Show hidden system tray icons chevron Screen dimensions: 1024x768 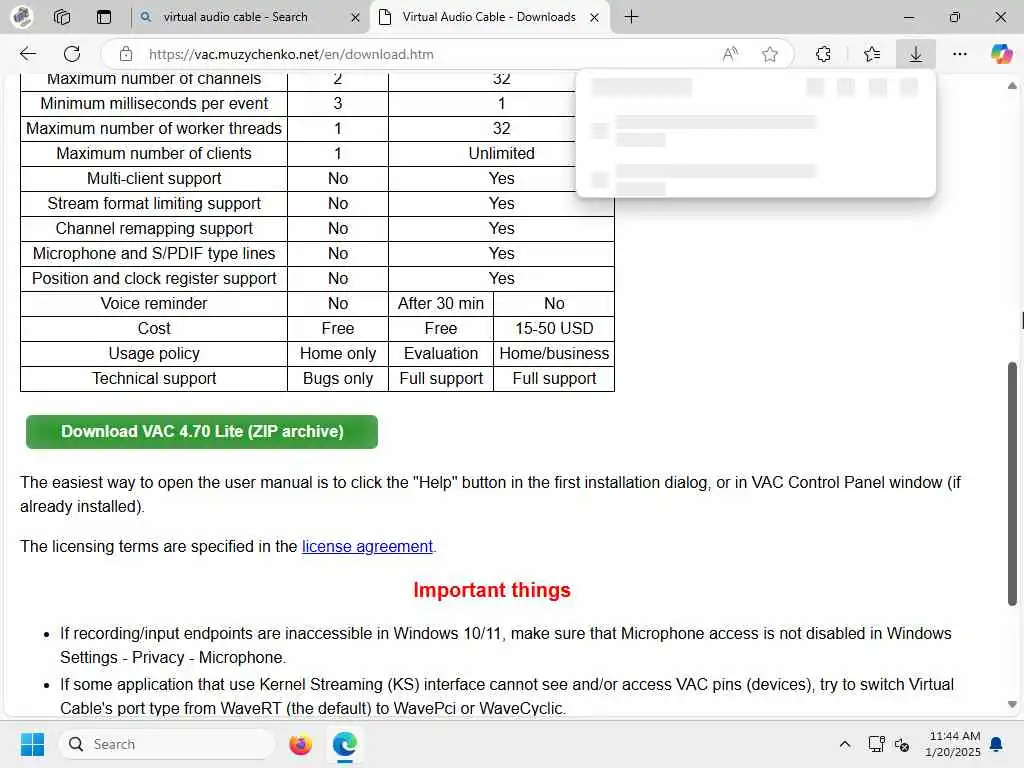pyautogui.click(x=844, y=744)
